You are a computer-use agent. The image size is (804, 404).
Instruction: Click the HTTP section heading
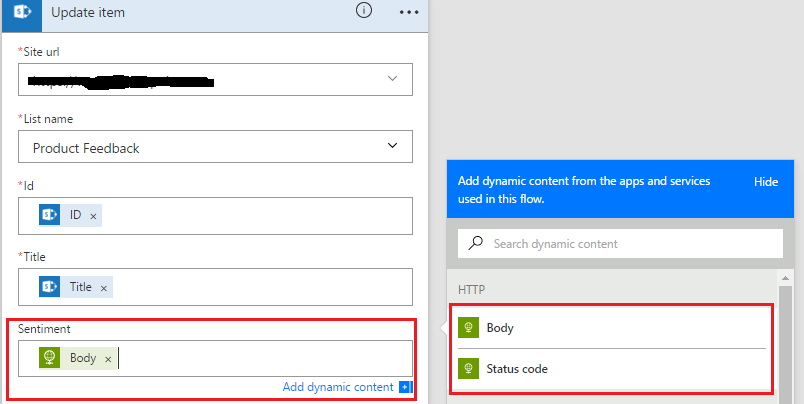point(471,290)
